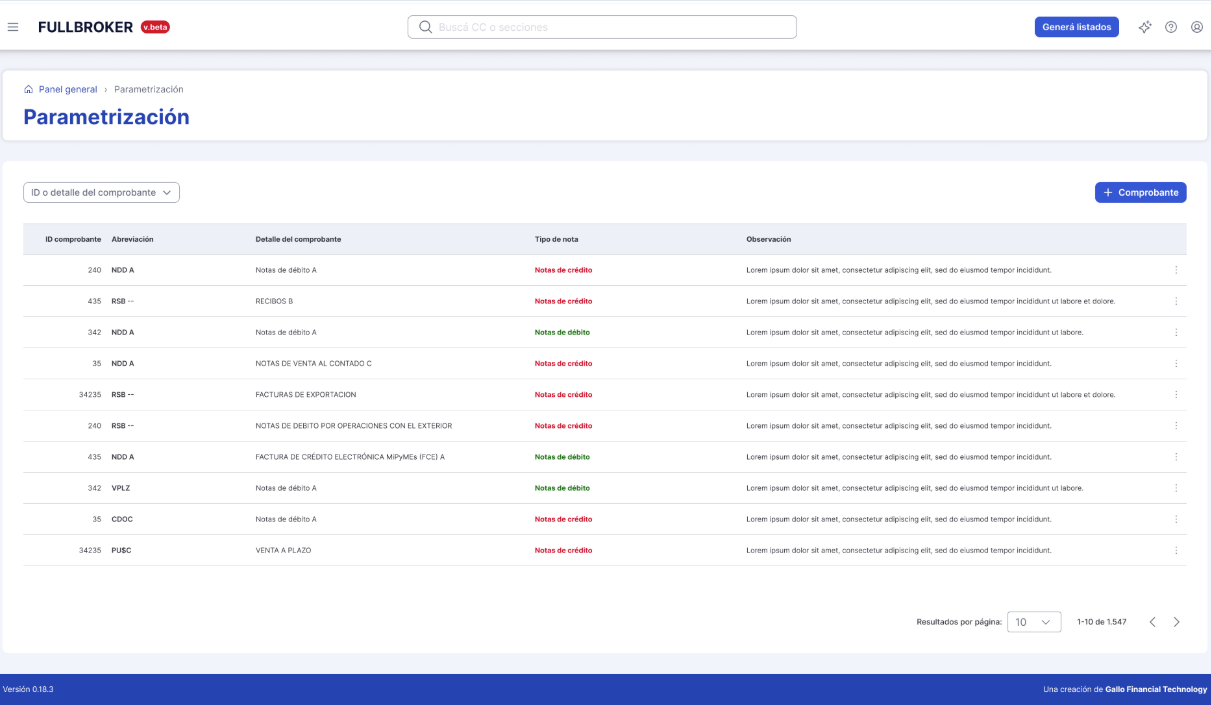
Task: Go to Panel general breadcrumb link
Action: point(68,89)
